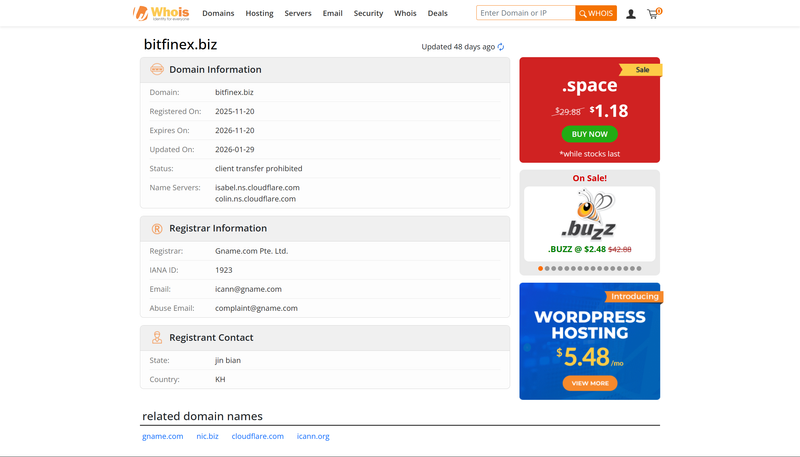Click abuse email complaint@gname.com
800x457 pixels.
(256, 308)
